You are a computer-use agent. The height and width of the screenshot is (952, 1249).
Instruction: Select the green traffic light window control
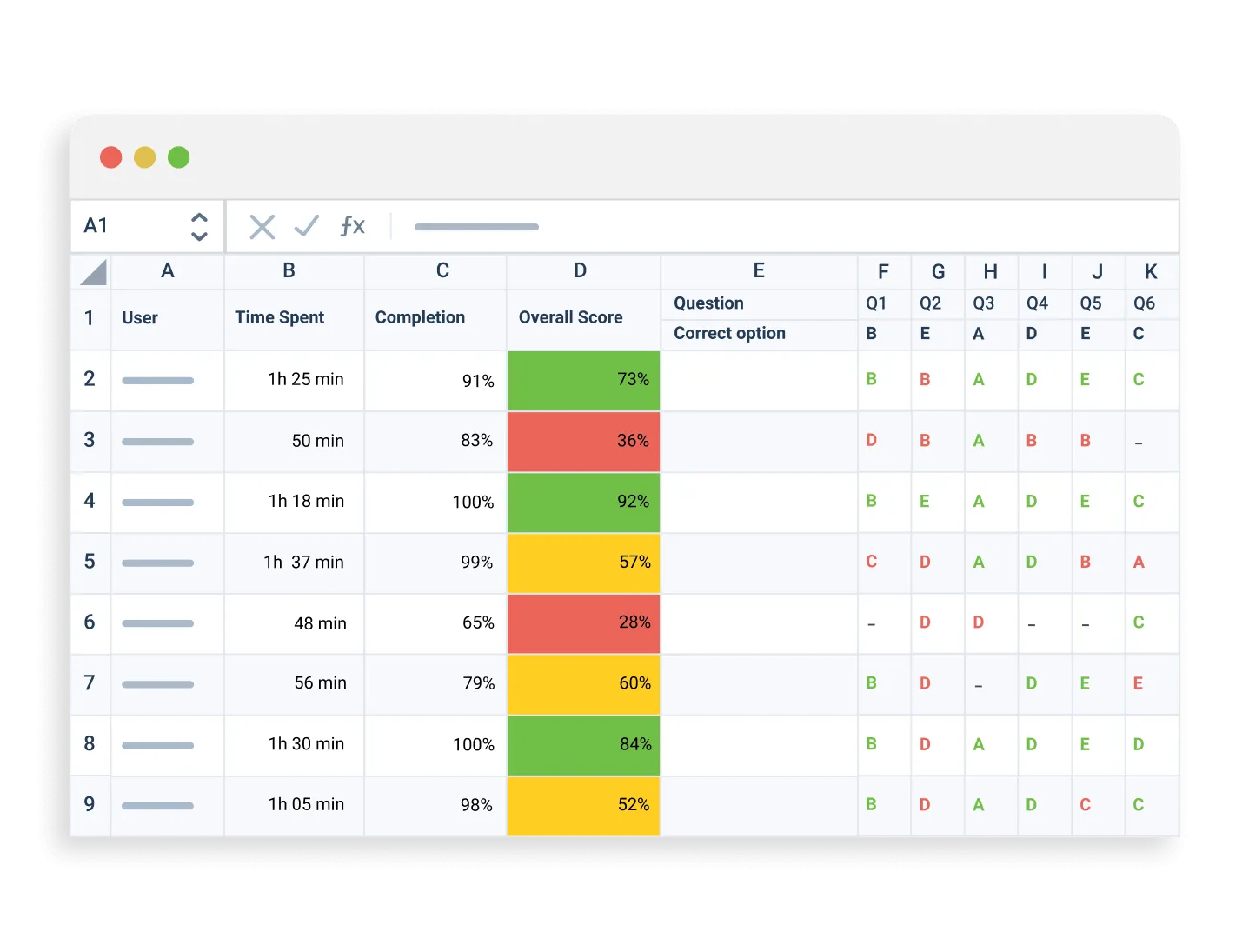179,157
